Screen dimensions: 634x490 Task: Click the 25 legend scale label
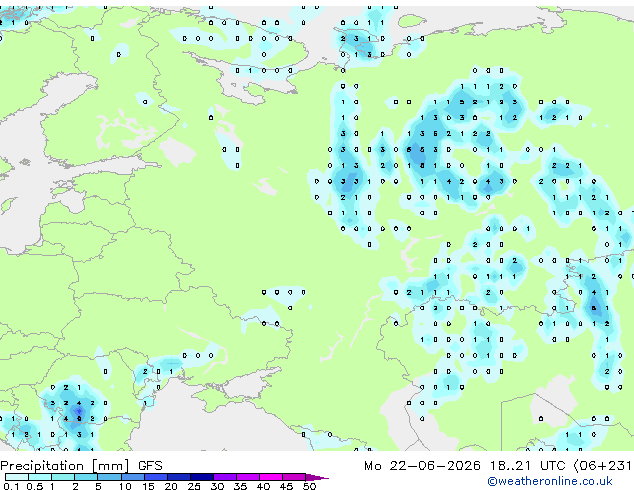tap(194, 486)
